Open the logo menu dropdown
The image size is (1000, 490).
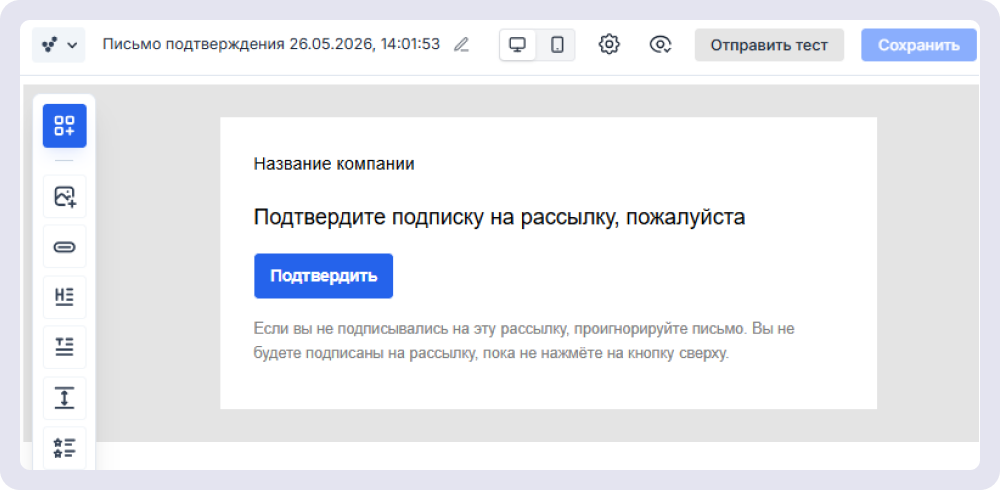pos(59,45)
